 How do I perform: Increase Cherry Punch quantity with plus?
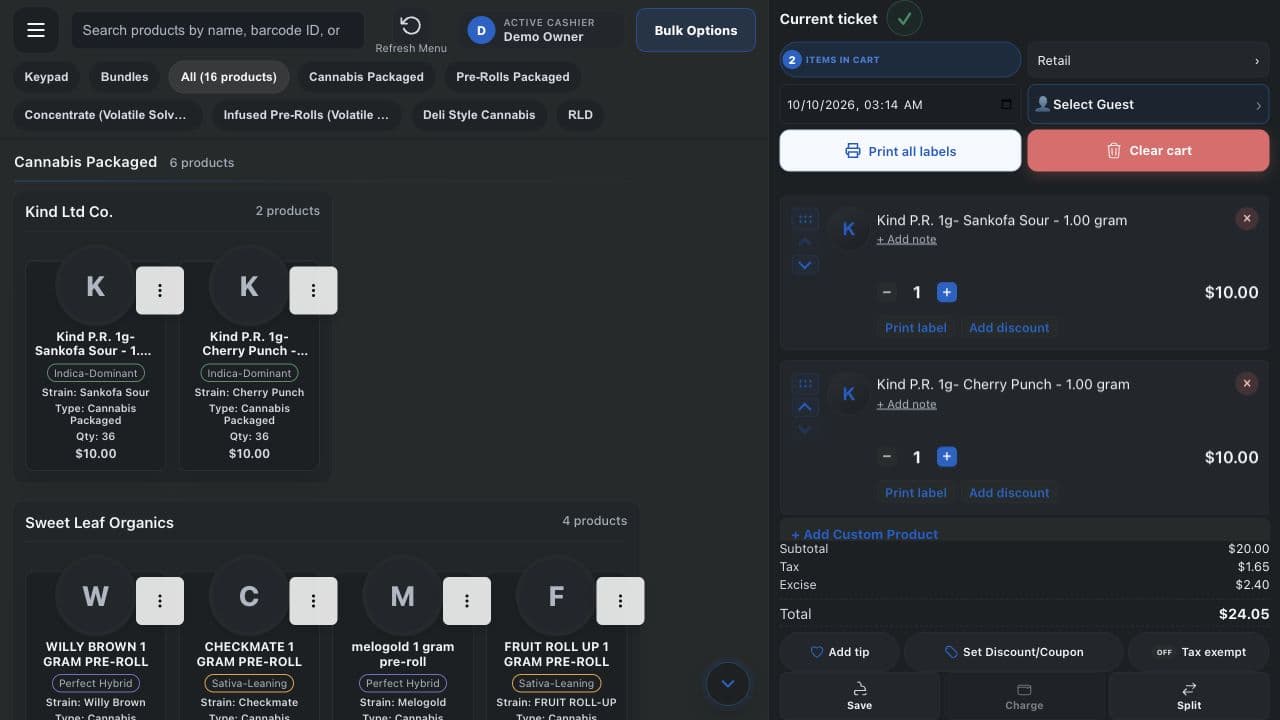coord(947,457)
